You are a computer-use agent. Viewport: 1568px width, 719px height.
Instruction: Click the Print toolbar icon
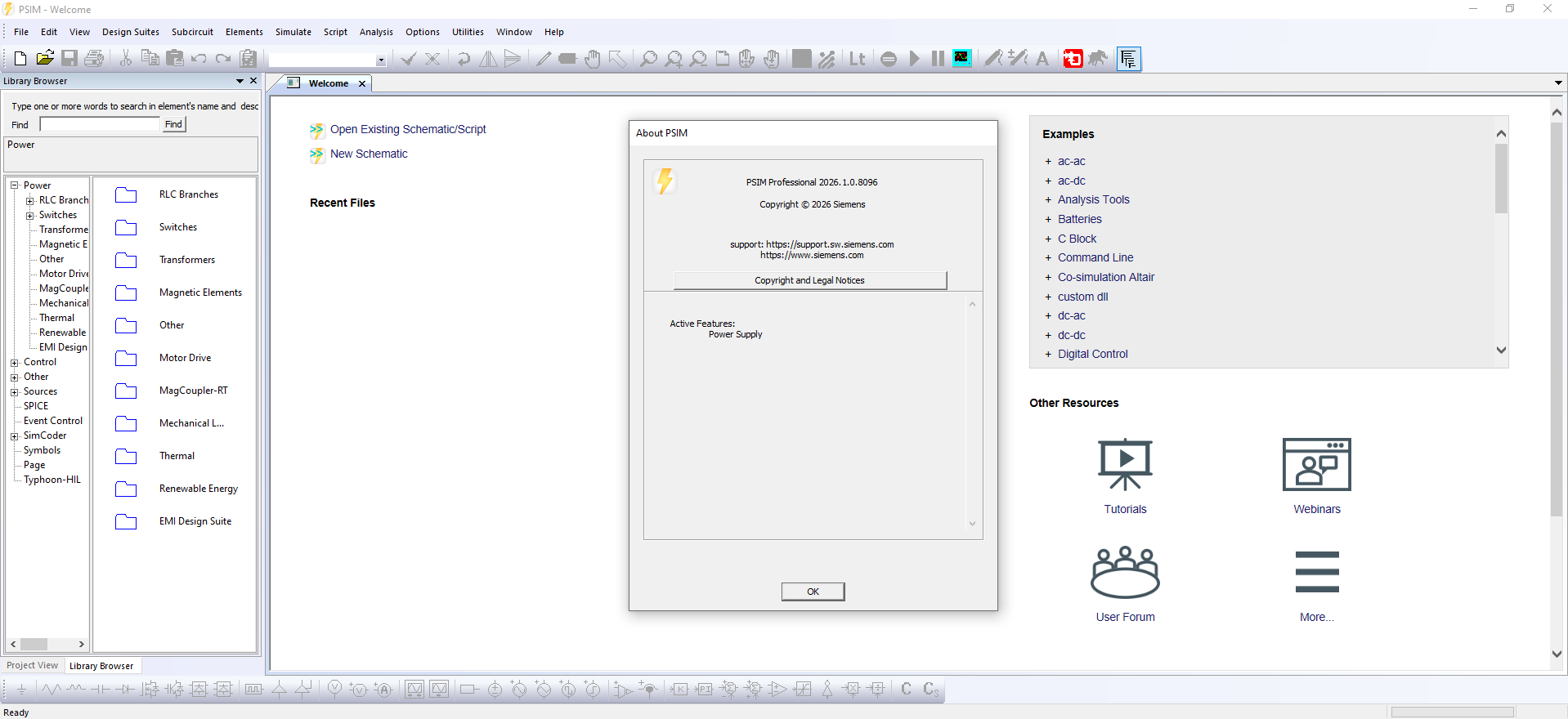94,58
